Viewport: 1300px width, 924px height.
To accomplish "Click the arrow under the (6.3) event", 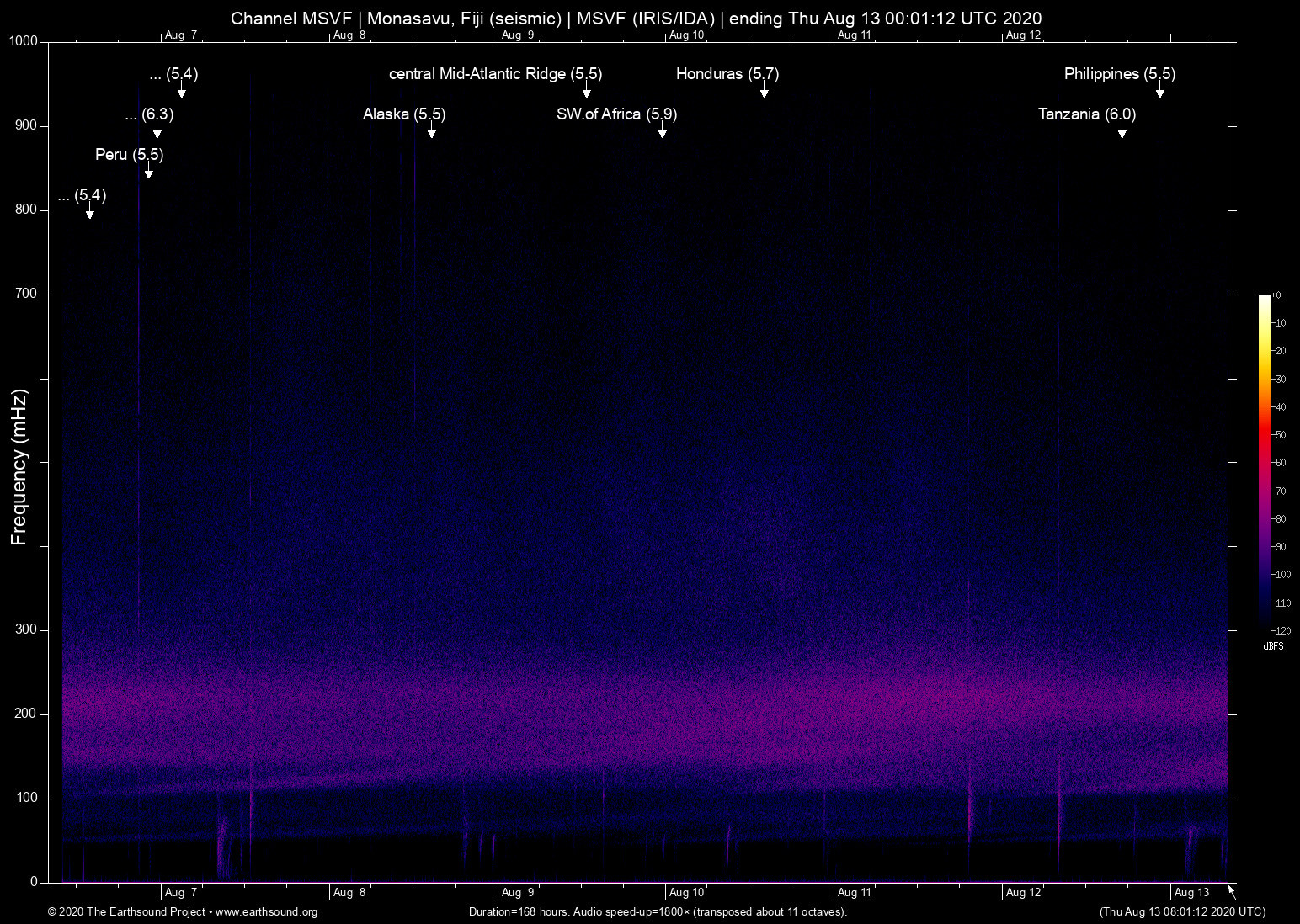I will click(157, 131).
